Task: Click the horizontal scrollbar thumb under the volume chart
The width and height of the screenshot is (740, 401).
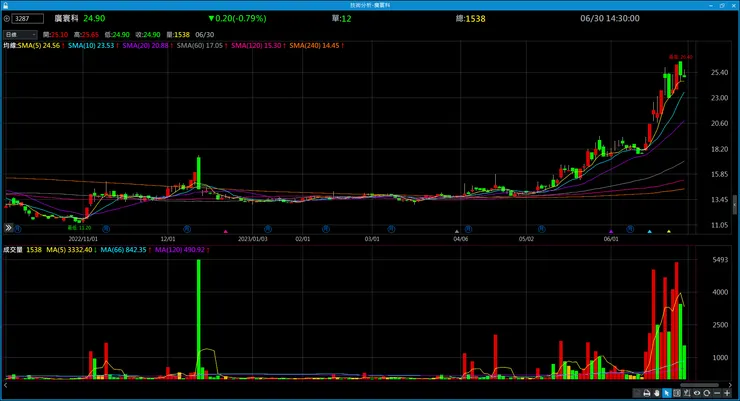Action: 699,385
